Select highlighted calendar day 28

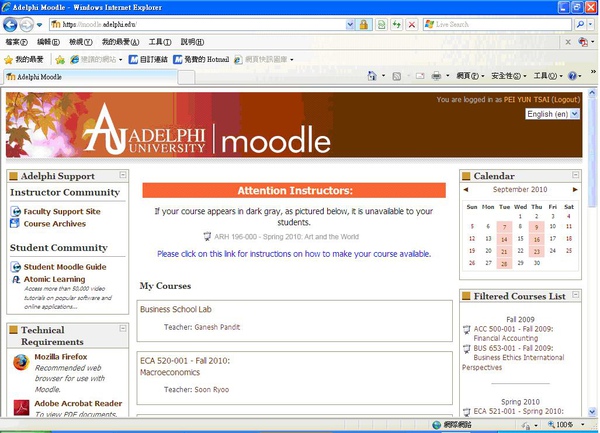(504, 264)
